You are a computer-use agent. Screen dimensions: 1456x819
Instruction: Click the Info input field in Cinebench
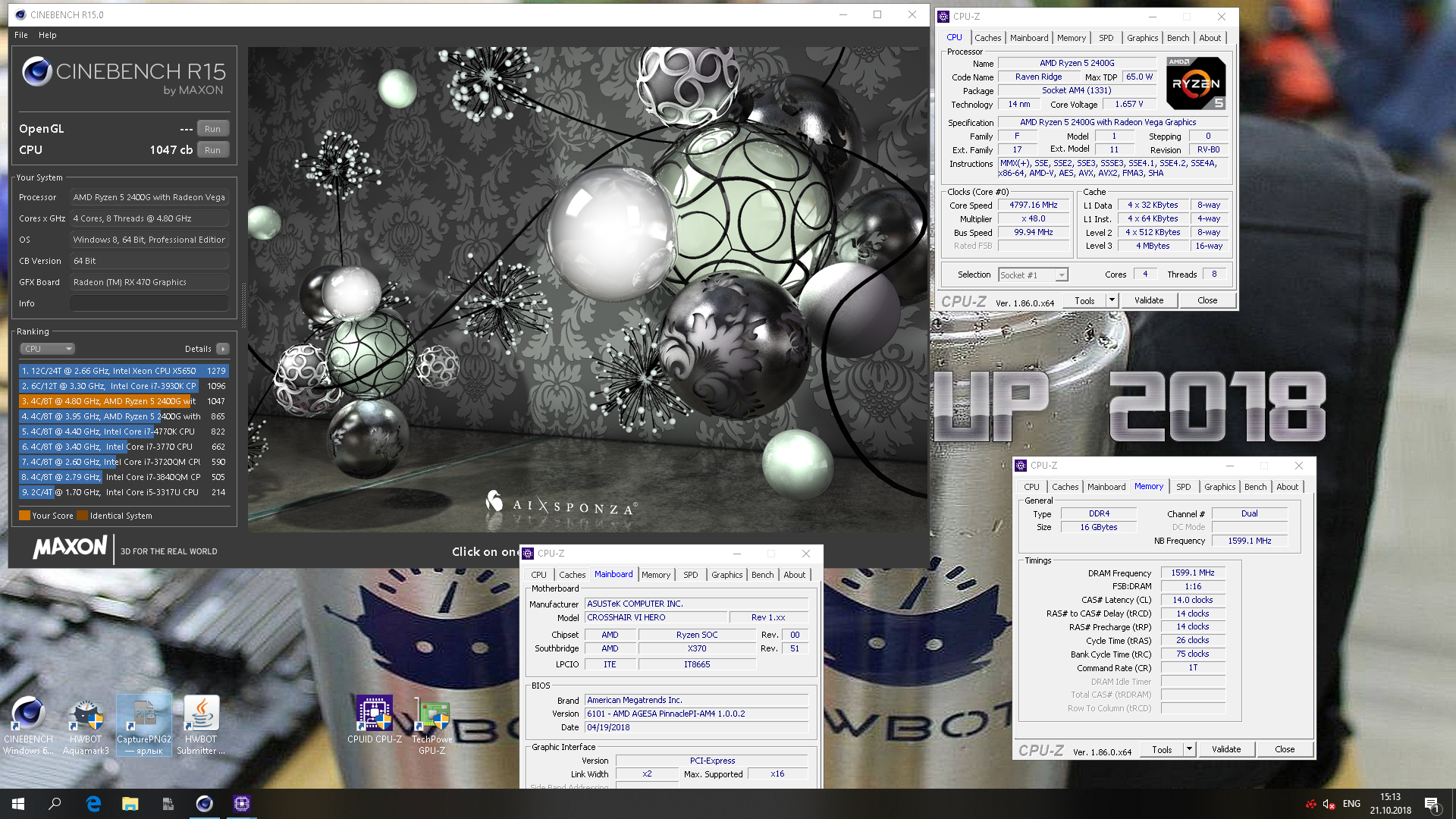coord(149,303)
